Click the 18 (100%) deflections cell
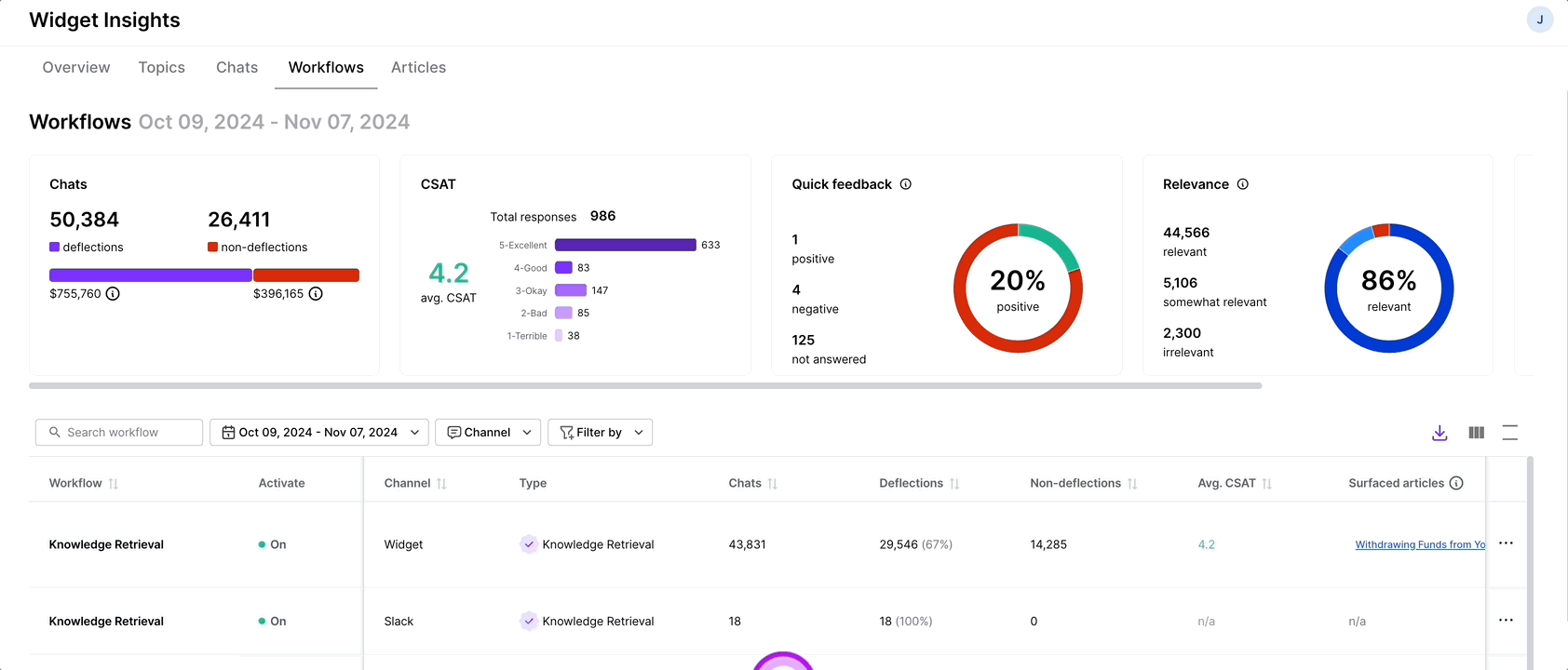The width and height of the screenshot is (1568, 670). 906,622
